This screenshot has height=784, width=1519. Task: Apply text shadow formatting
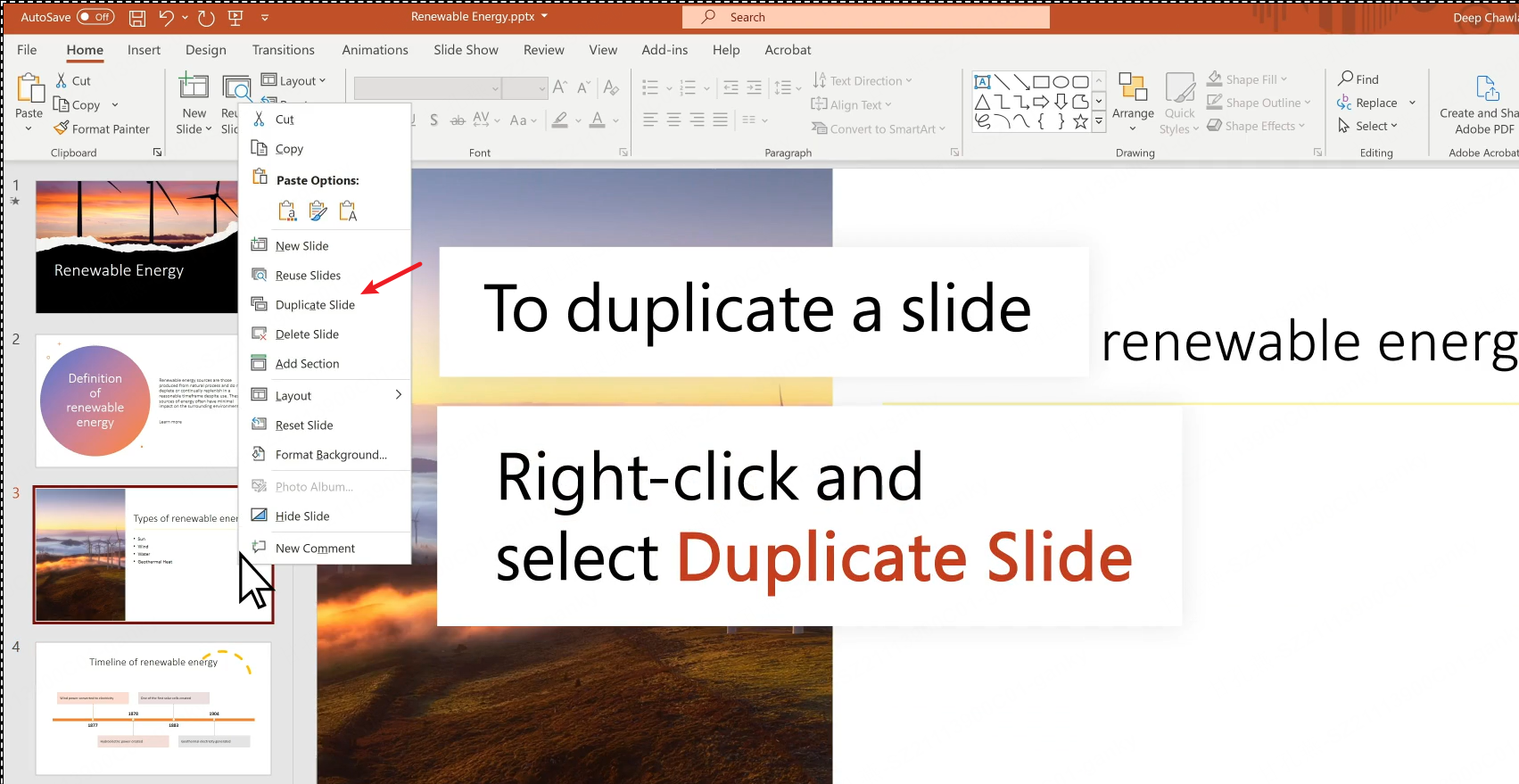click(433, 120)
